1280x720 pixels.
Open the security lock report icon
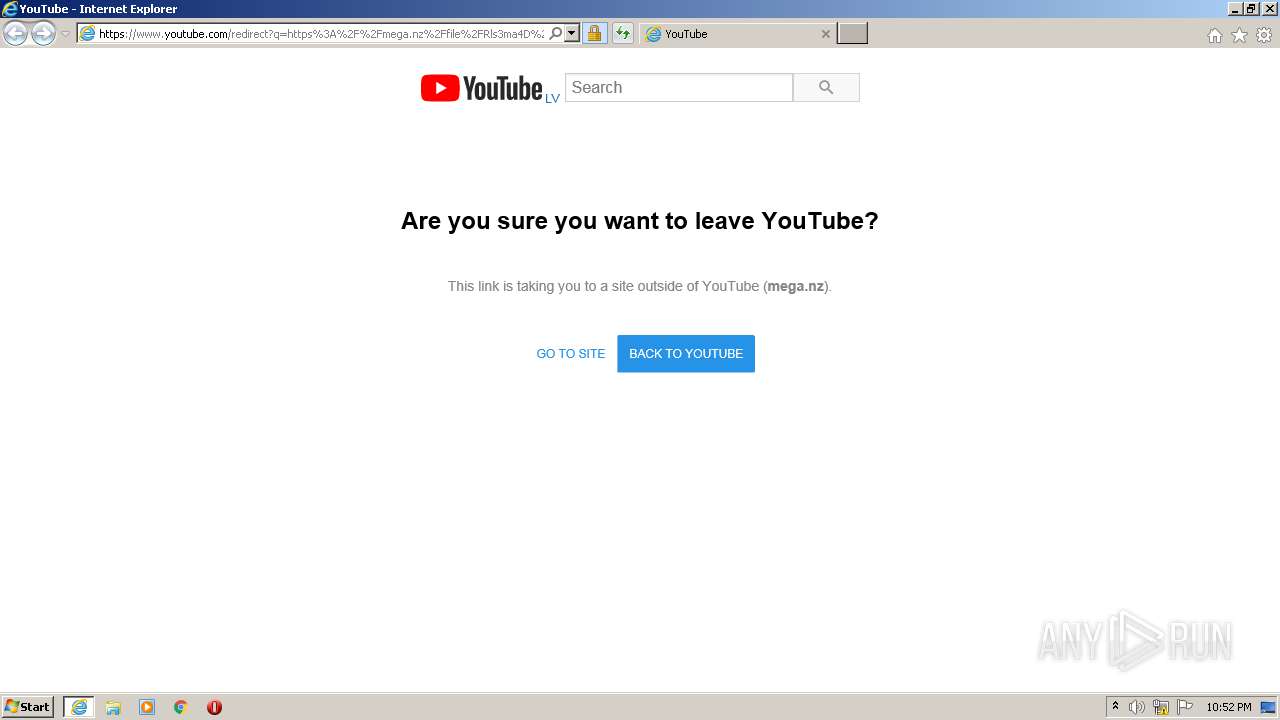[594, 34]
